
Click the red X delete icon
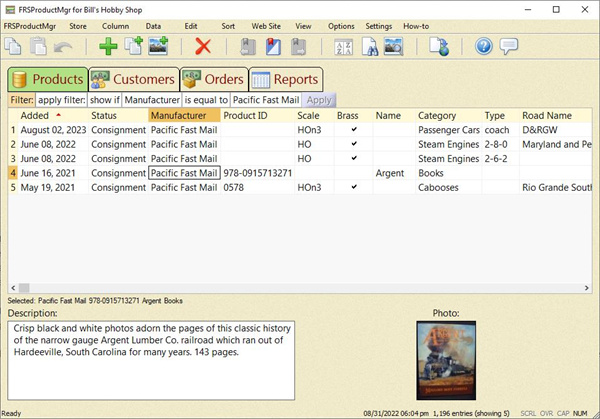click(203, 46)
